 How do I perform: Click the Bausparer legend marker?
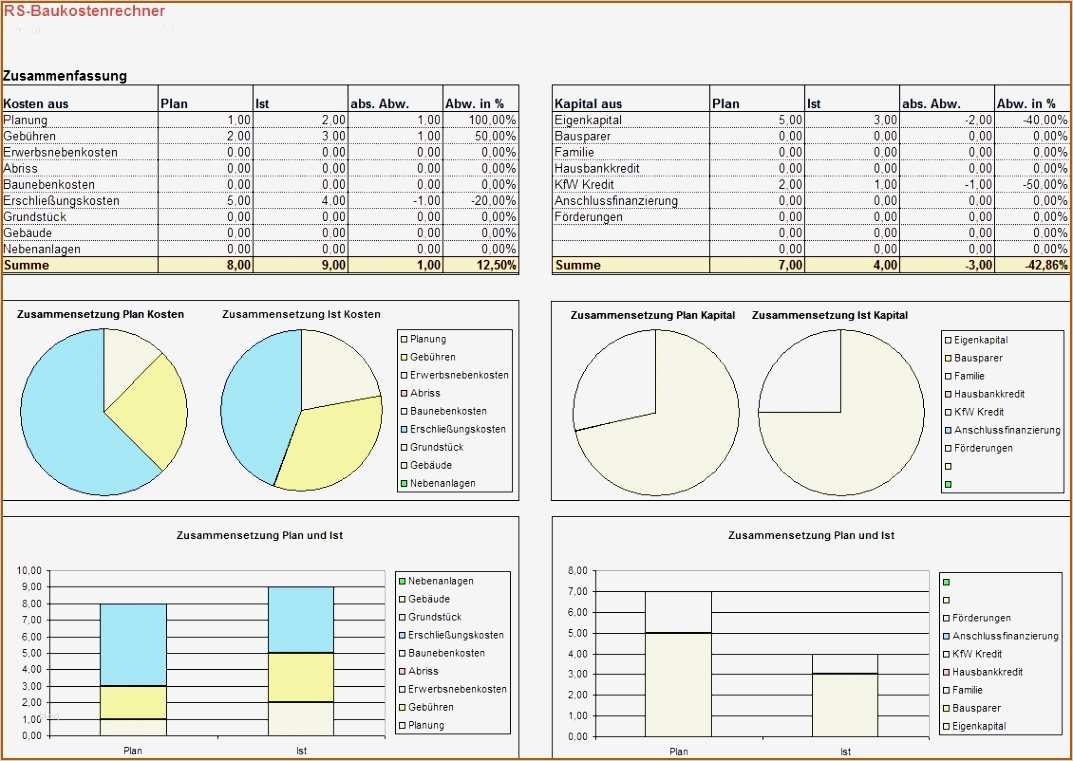(x=948, y=357)
